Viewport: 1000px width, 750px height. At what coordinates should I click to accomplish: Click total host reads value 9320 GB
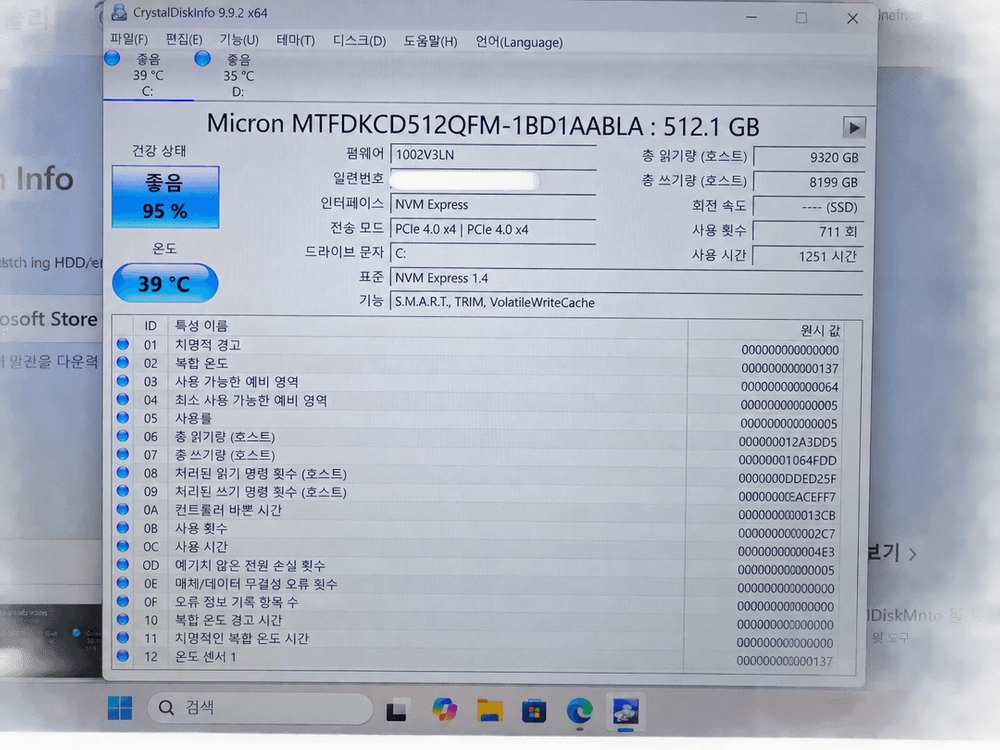(808, 158)
